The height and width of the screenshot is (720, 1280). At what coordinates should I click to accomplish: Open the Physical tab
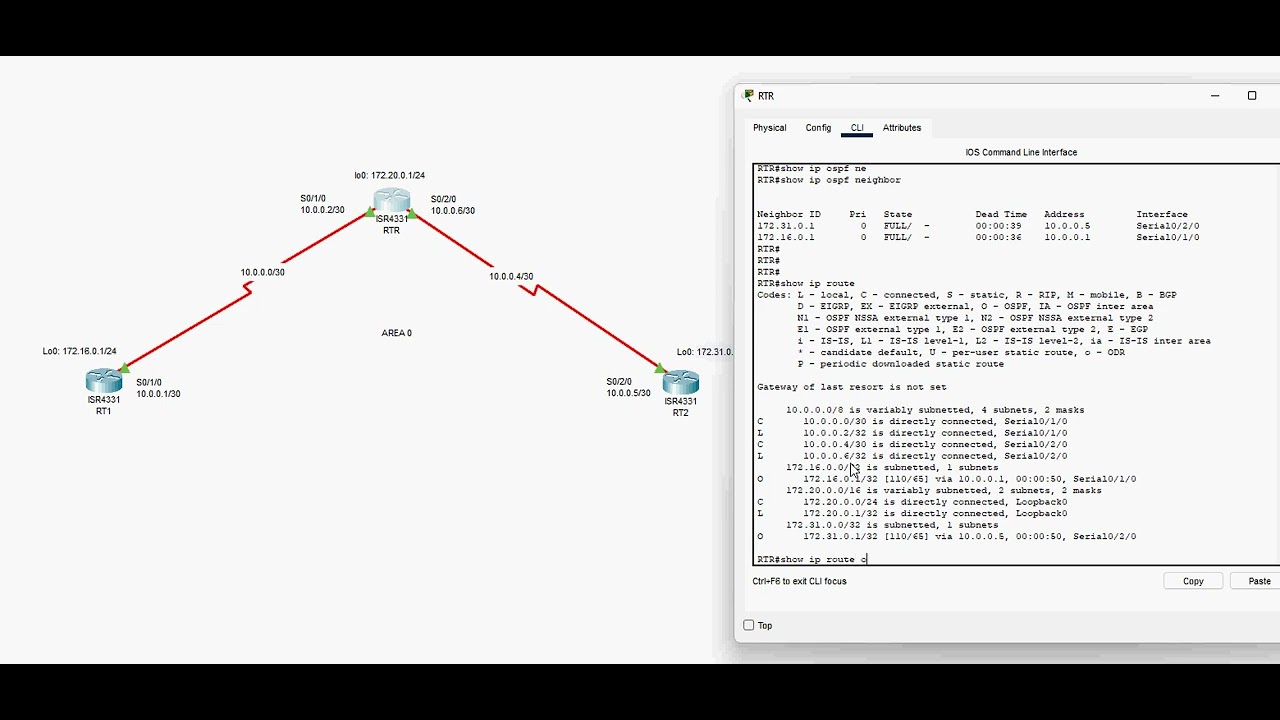coord(770,128)
